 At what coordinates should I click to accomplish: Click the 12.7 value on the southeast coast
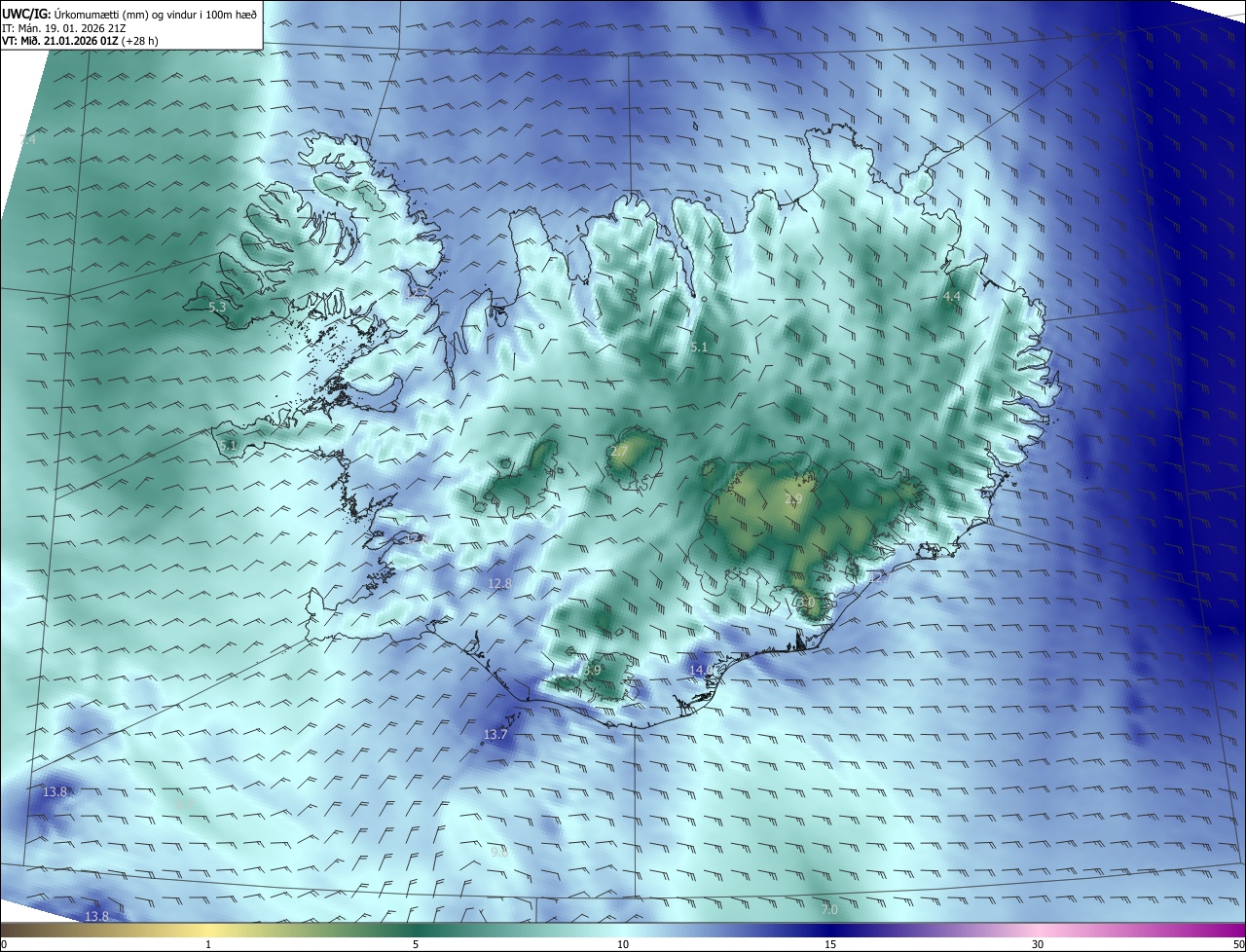879,578
